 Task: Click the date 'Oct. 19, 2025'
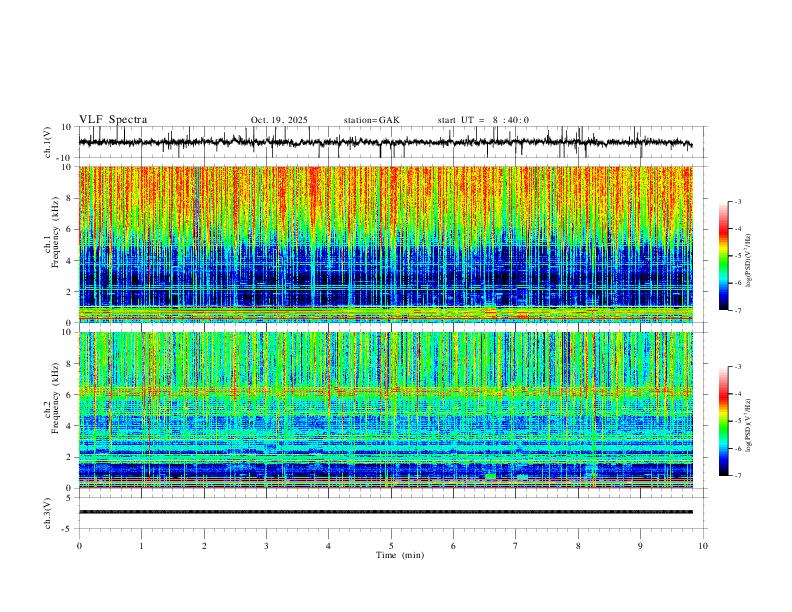tap(279, 120)
